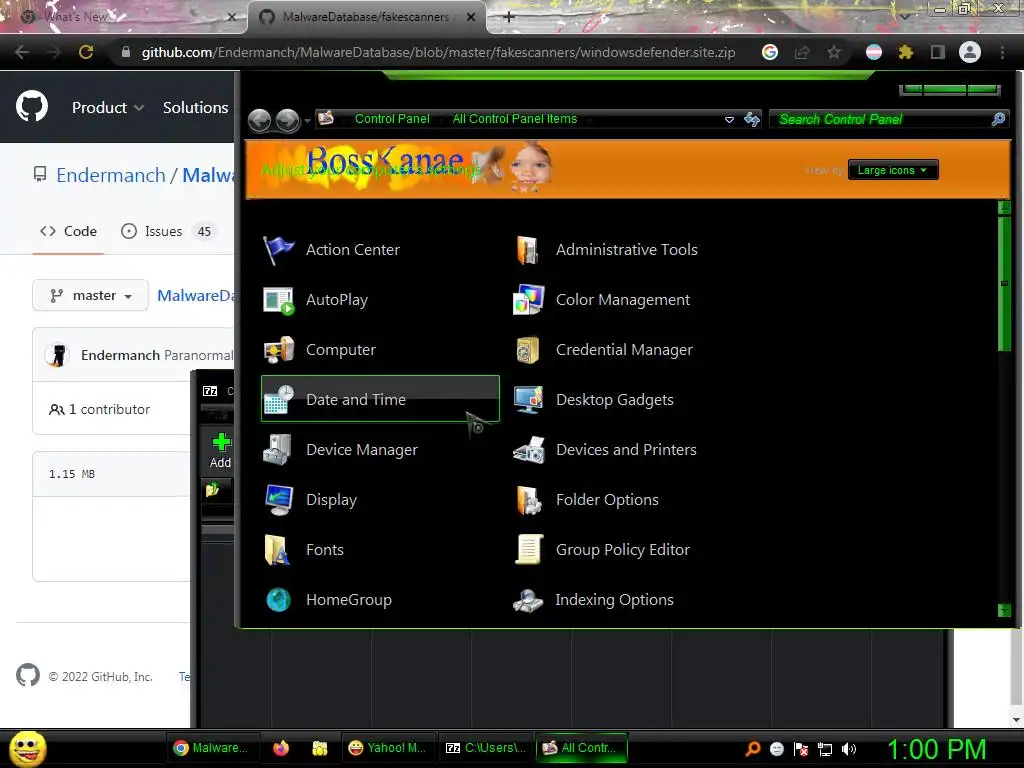The height and width of the screenshot is (768, 1024).
Task: Click All Control Panel Items breadcrumb
Action: [x=515, y=119]
